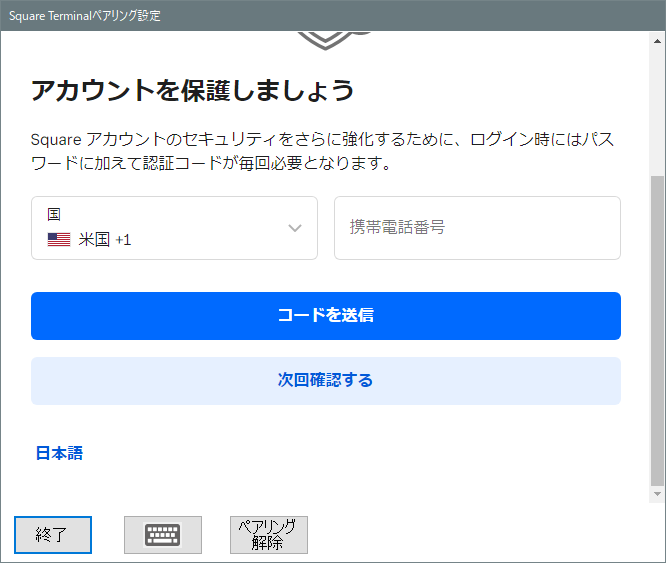666x563 pixels.
Task: Open the 日本語 language link
Action: (59, 453)
